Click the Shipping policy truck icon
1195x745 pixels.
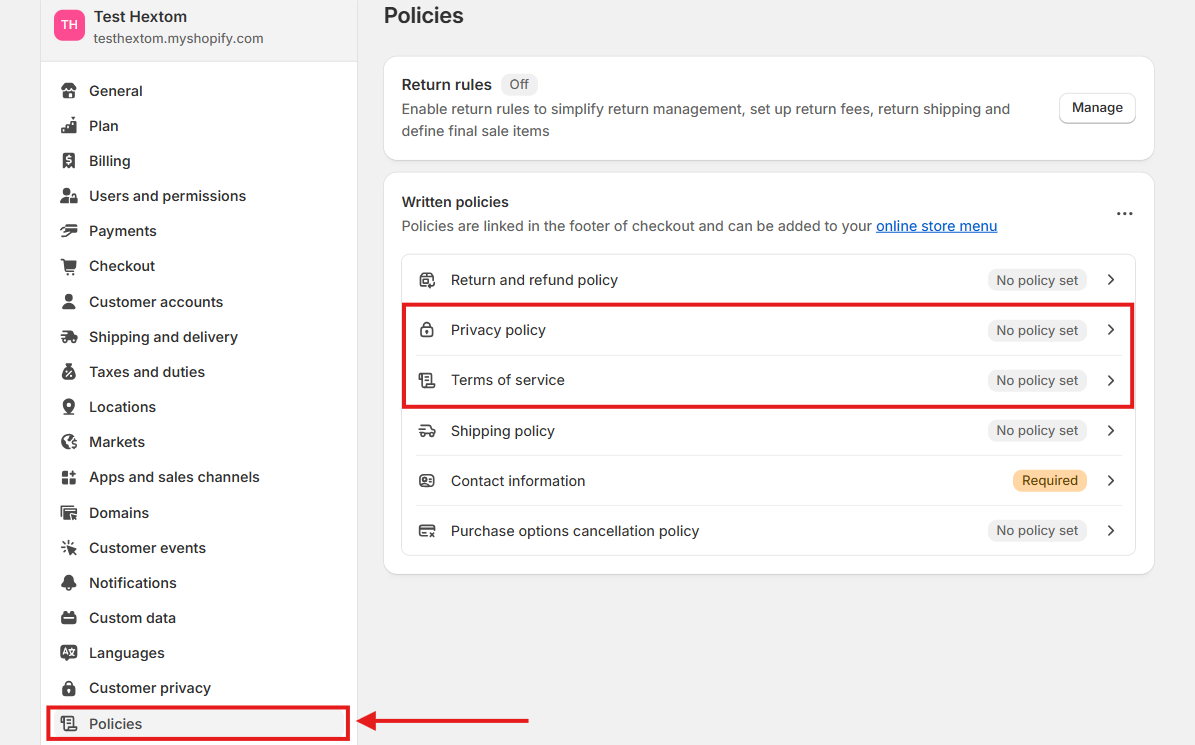click(x=427, y=431)
